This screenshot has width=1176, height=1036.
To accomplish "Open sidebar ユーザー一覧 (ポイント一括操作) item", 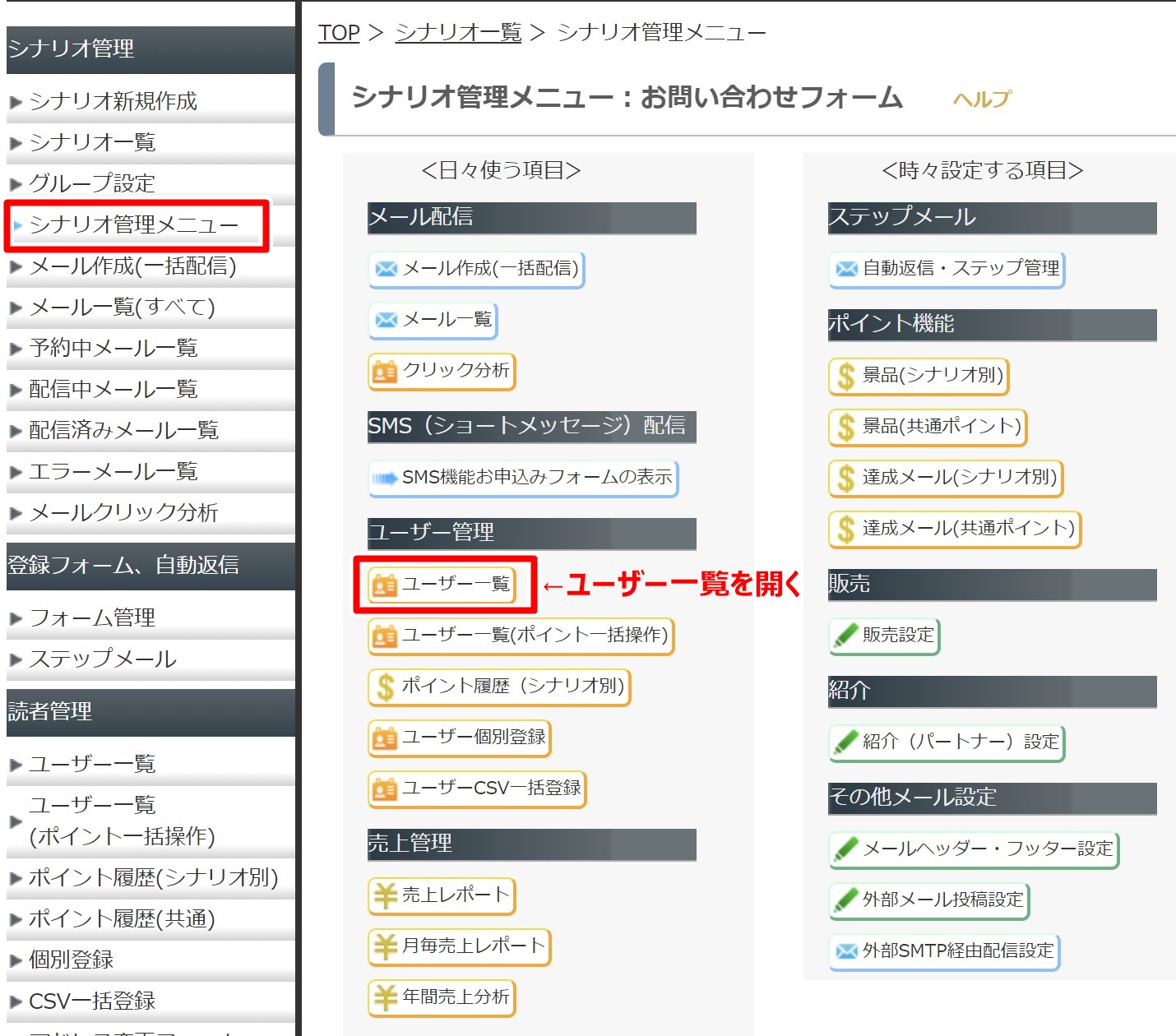I will (x=122, y=821).
